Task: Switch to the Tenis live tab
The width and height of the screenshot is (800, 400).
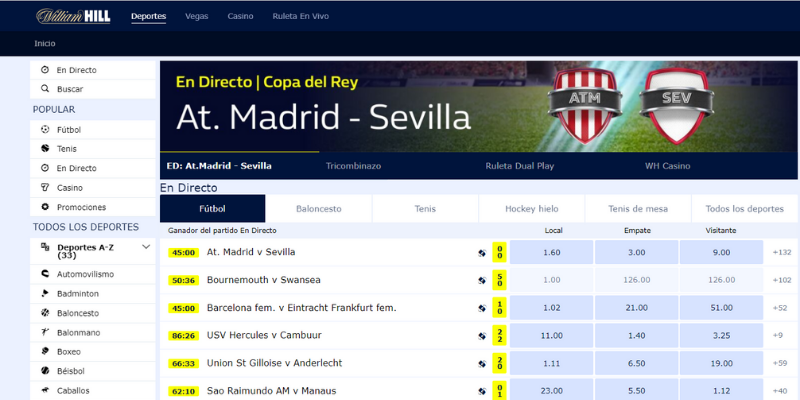Action: coord(425,209)
